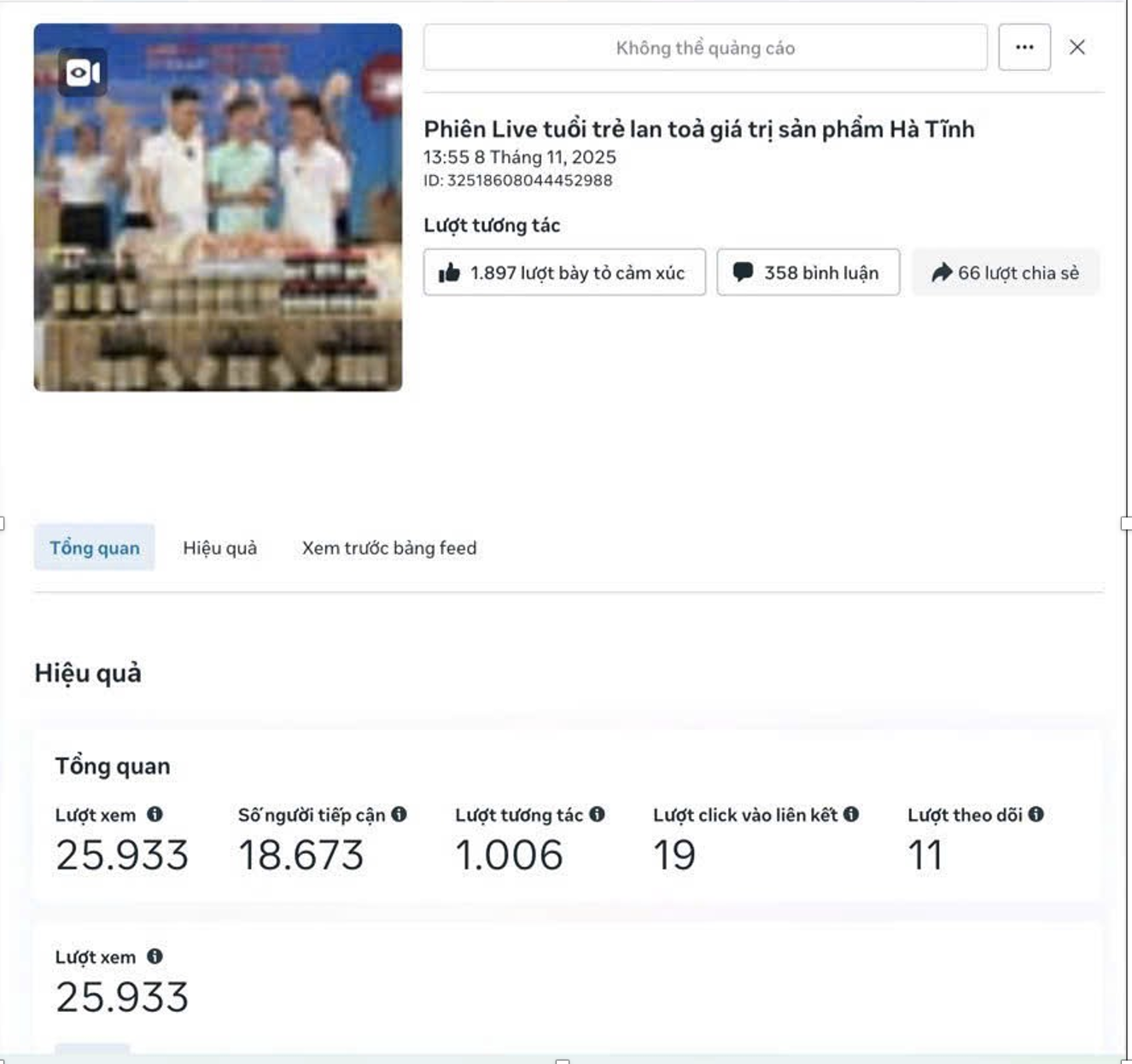This screenshot has width=1132, height=1064.
Task: Open the three-dot more options menu
Action: point(1024,48)
